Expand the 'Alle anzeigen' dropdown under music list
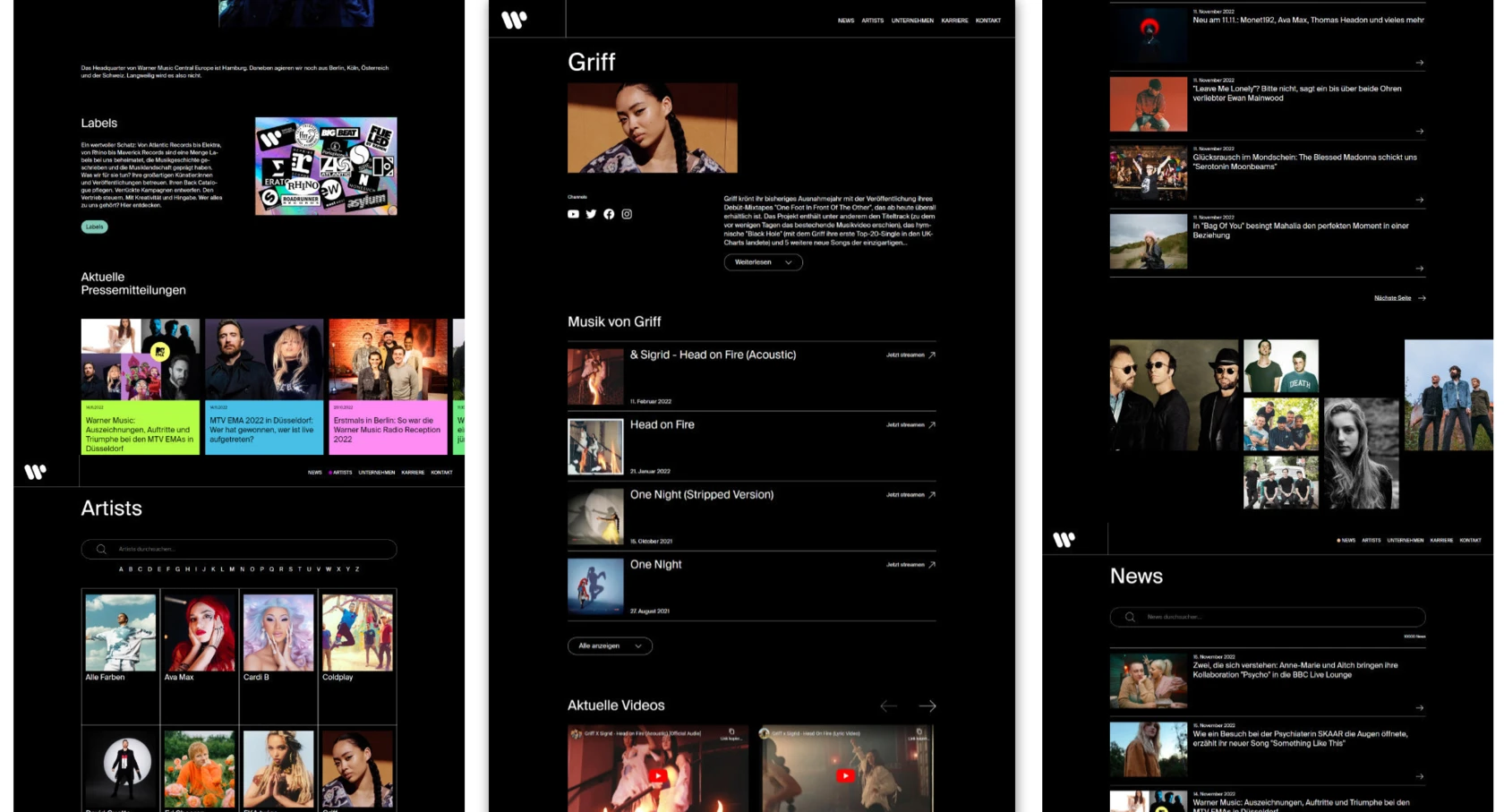1504x812 pixels. (x=610, y=645)
